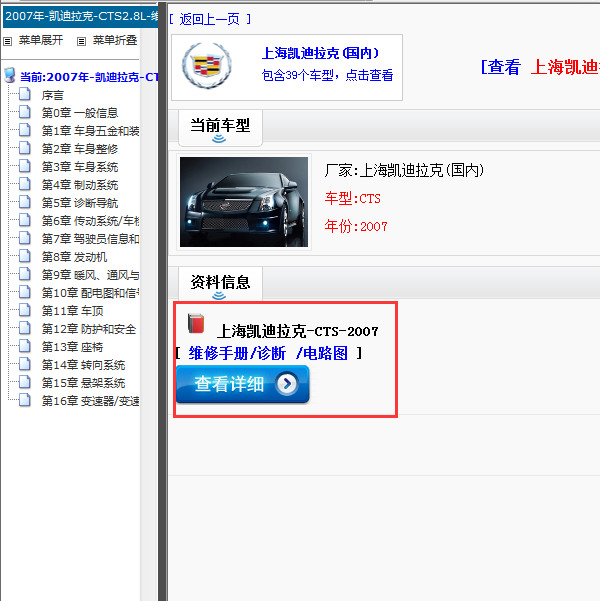This screenshot has width=600, height=601.
Task: Open 第5章 诊断导航 chapter
Action: pos(79,203)
